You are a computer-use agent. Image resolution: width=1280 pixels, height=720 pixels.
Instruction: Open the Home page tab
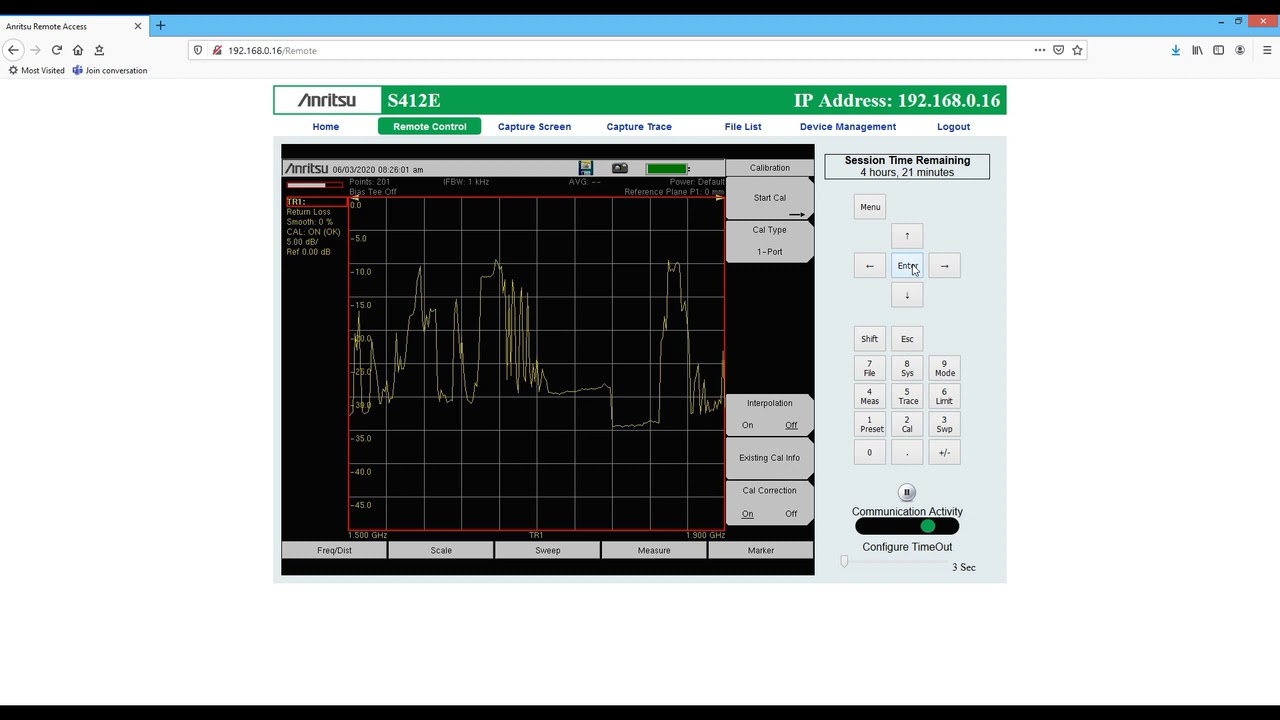tap(326, 127)
